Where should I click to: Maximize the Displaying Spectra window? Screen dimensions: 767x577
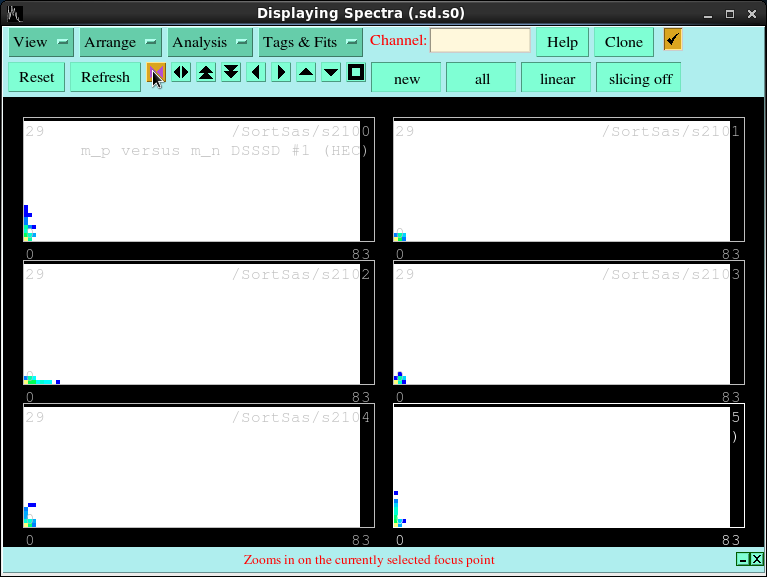(x=730, y=14)
